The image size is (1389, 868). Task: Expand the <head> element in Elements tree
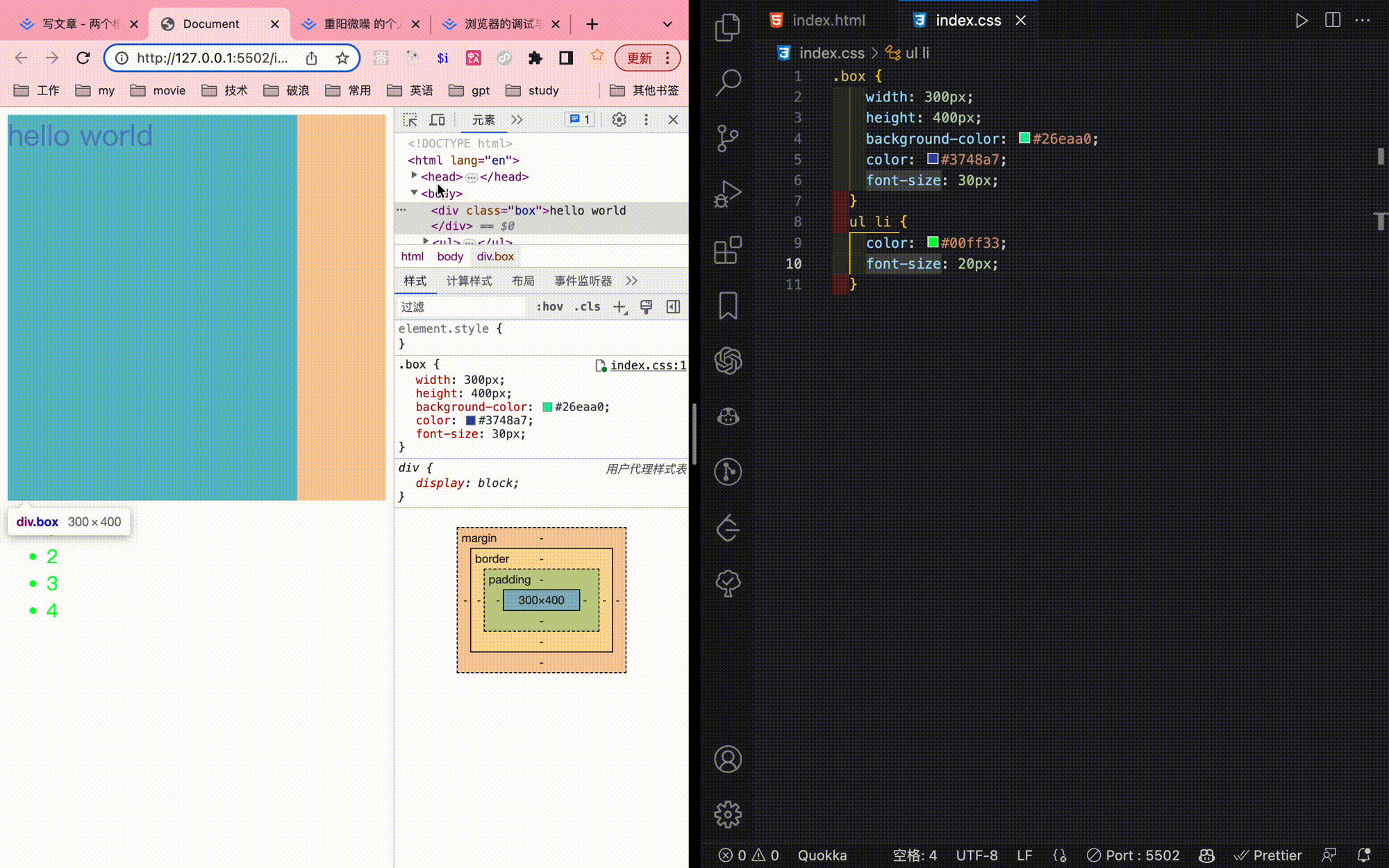[x=415, y=176]
